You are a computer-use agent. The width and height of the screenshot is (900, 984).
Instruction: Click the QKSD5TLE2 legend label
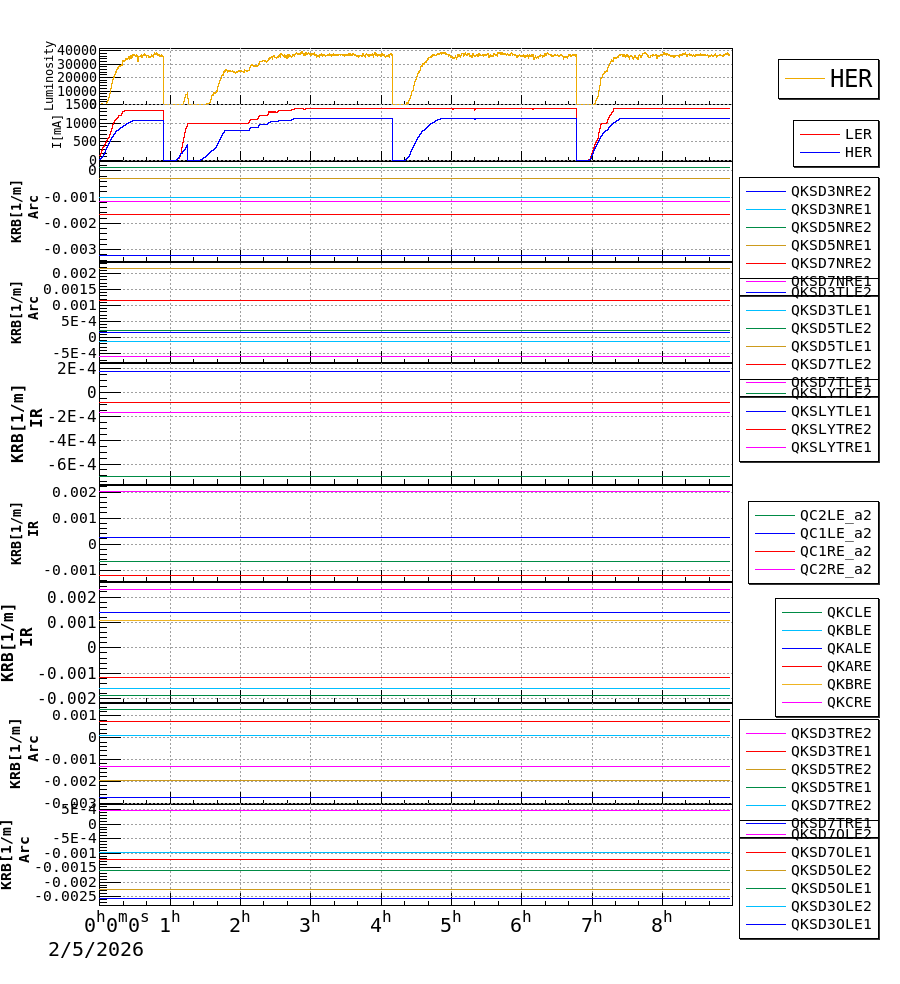(831, 328)
